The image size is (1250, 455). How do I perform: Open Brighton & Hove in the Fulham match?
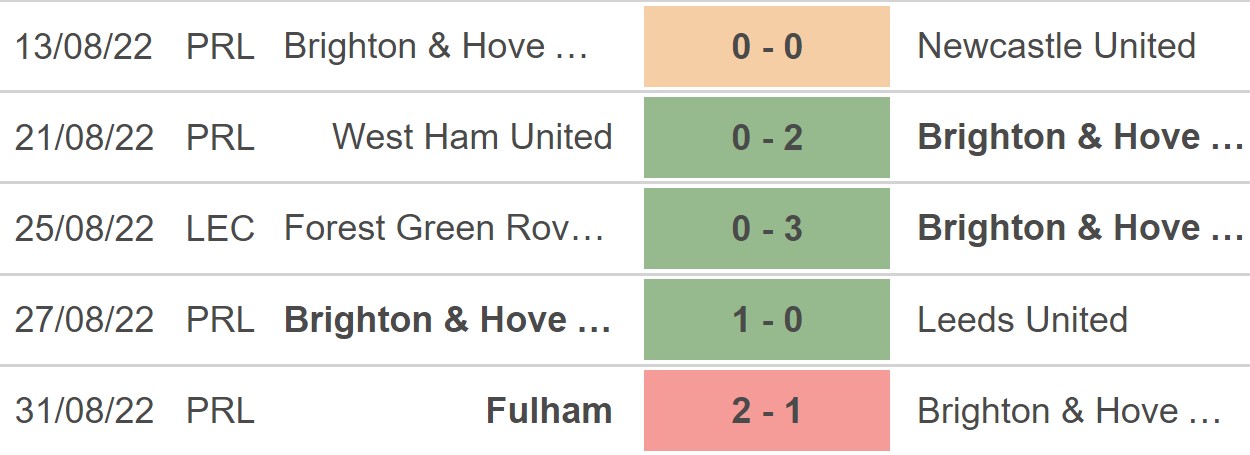[x=1068, y=411]
